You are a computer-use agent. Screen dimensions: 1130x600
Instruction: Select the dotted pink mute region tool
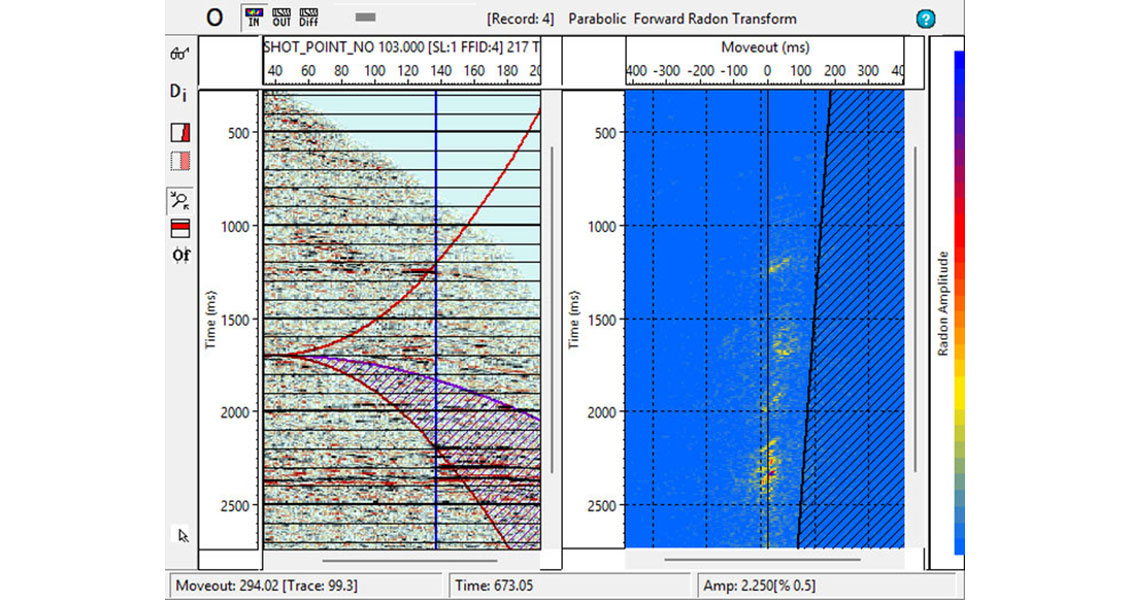coord(181,161)
